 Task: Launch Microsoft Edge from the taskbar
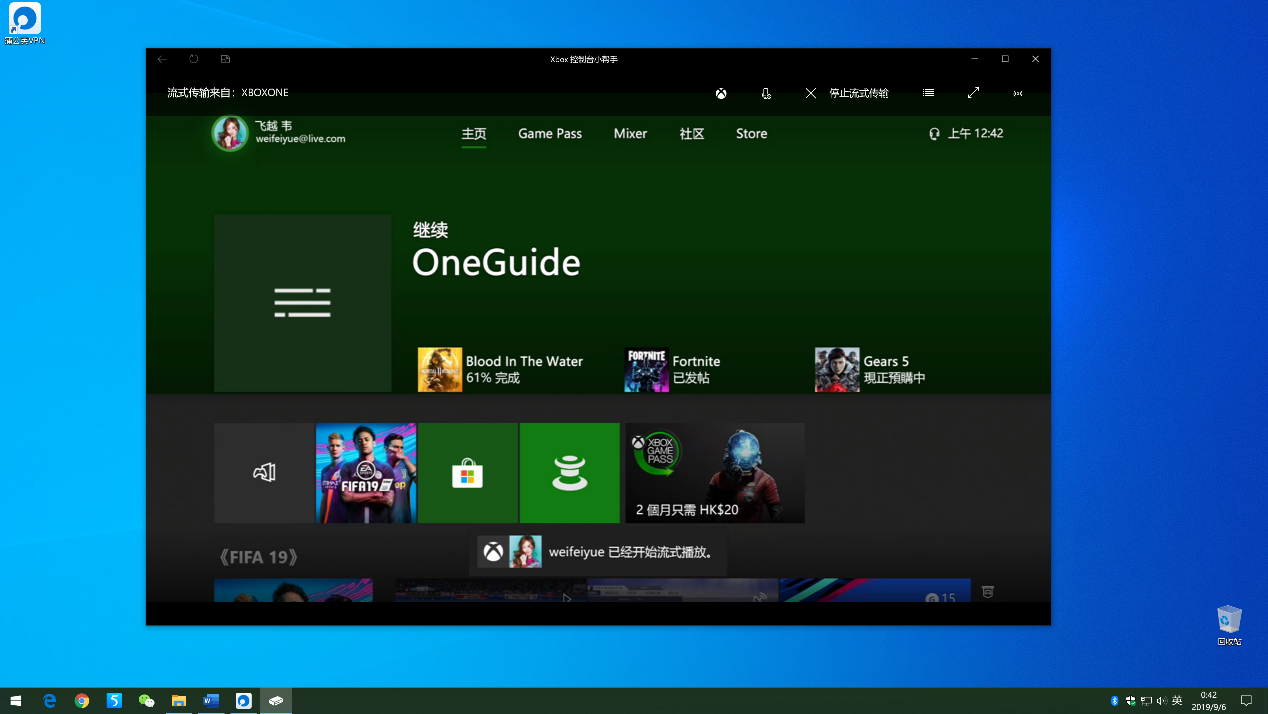[49, 701]
